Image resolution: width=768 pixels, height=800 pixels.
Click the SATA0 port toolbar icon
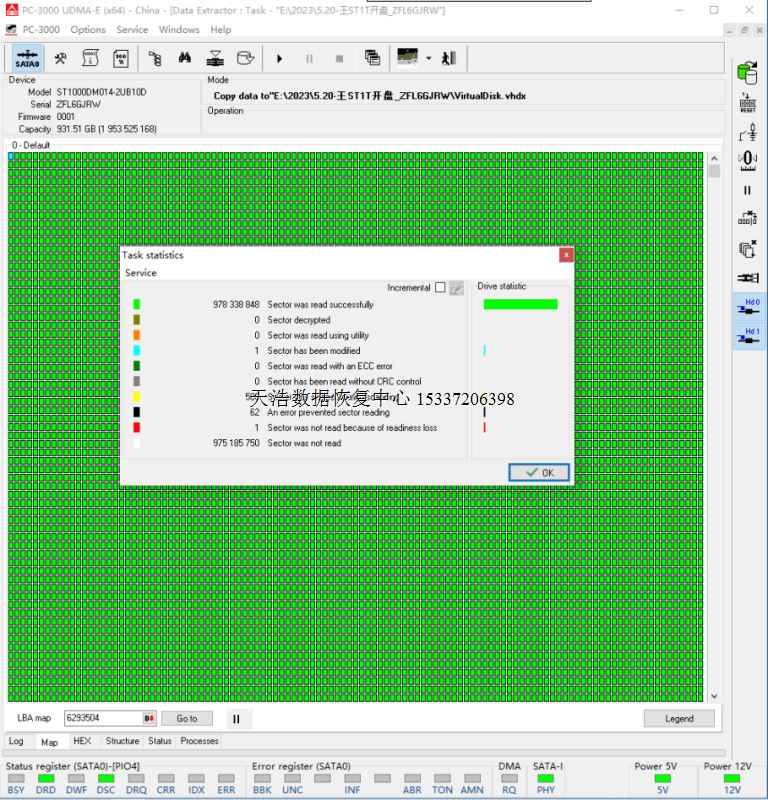28,59
